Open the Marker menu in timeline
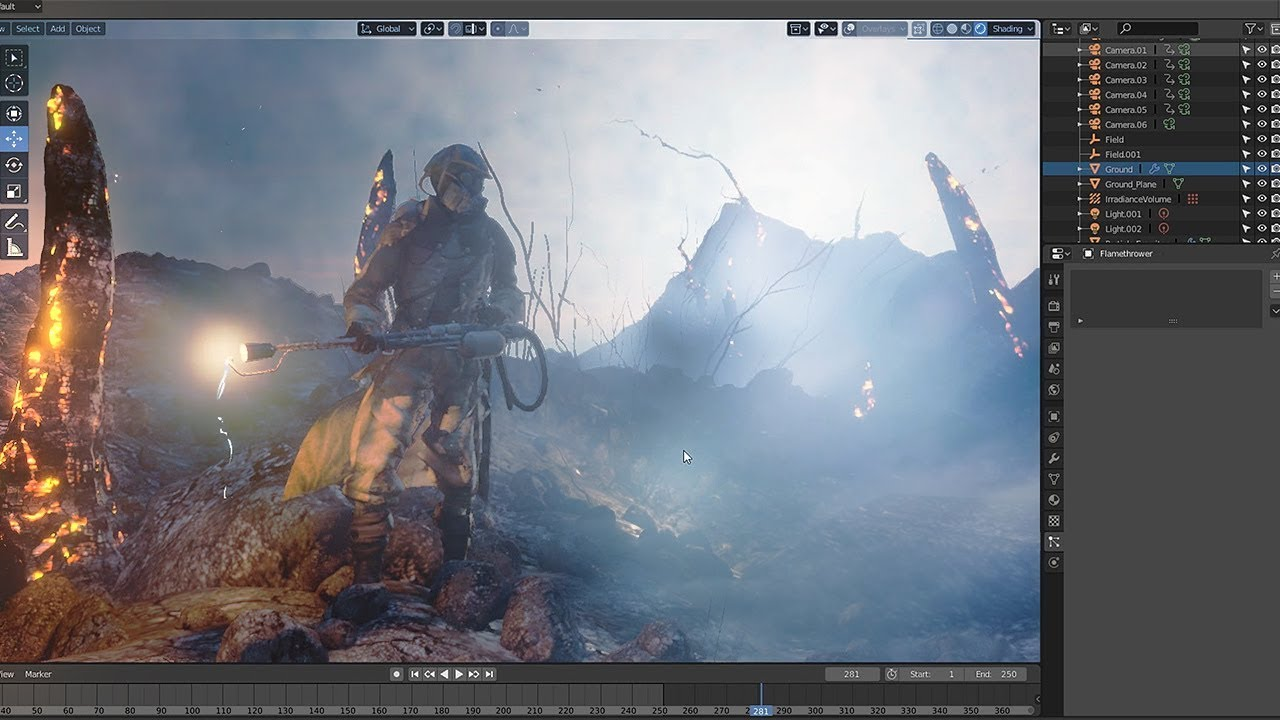Viewport: 1280px width, 720px height. click(x=38, y=674)
